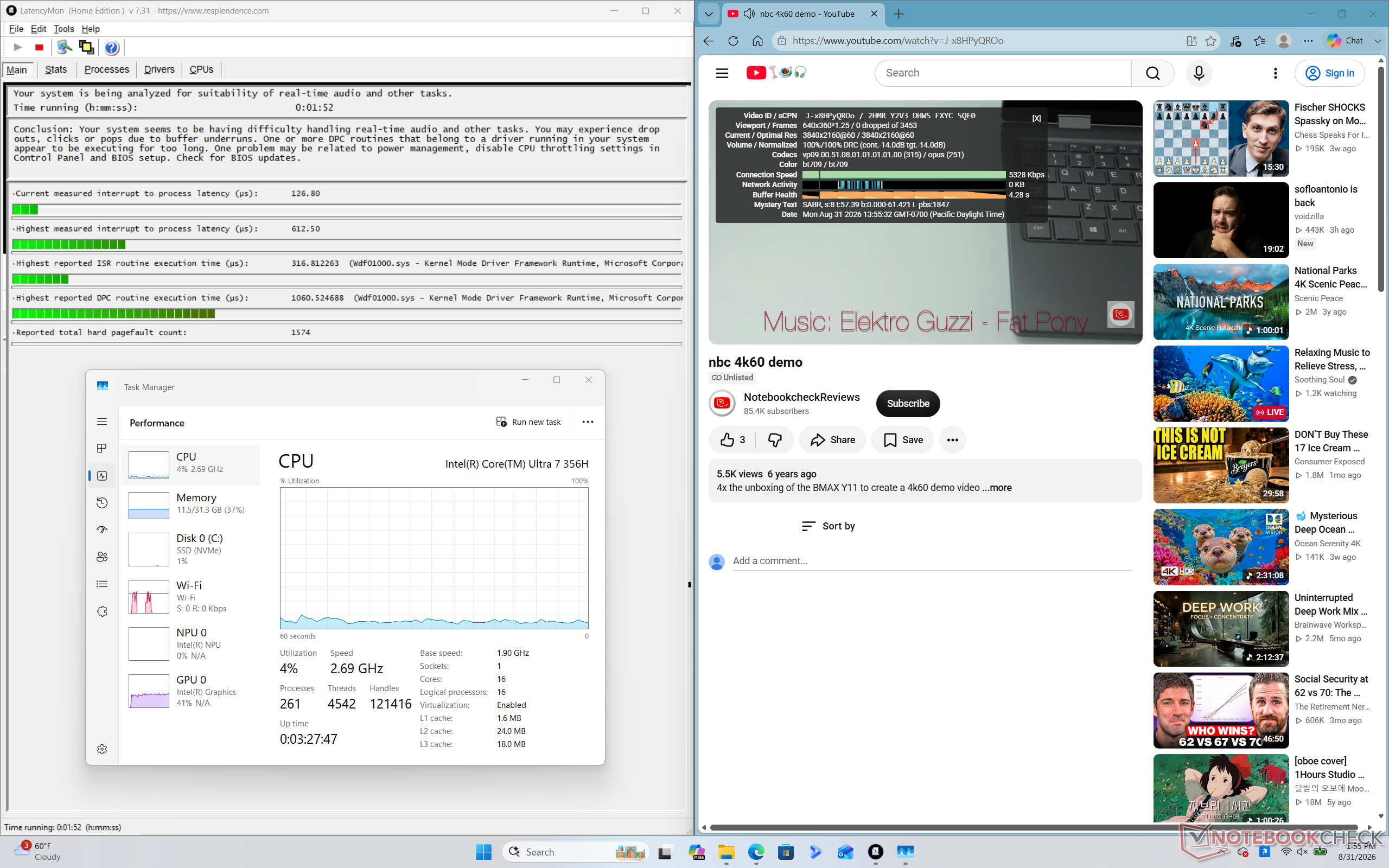Expand Task Manager more options ellipsis
The width and height of the screenshot is (1389, 868).
tap(588, 422)
